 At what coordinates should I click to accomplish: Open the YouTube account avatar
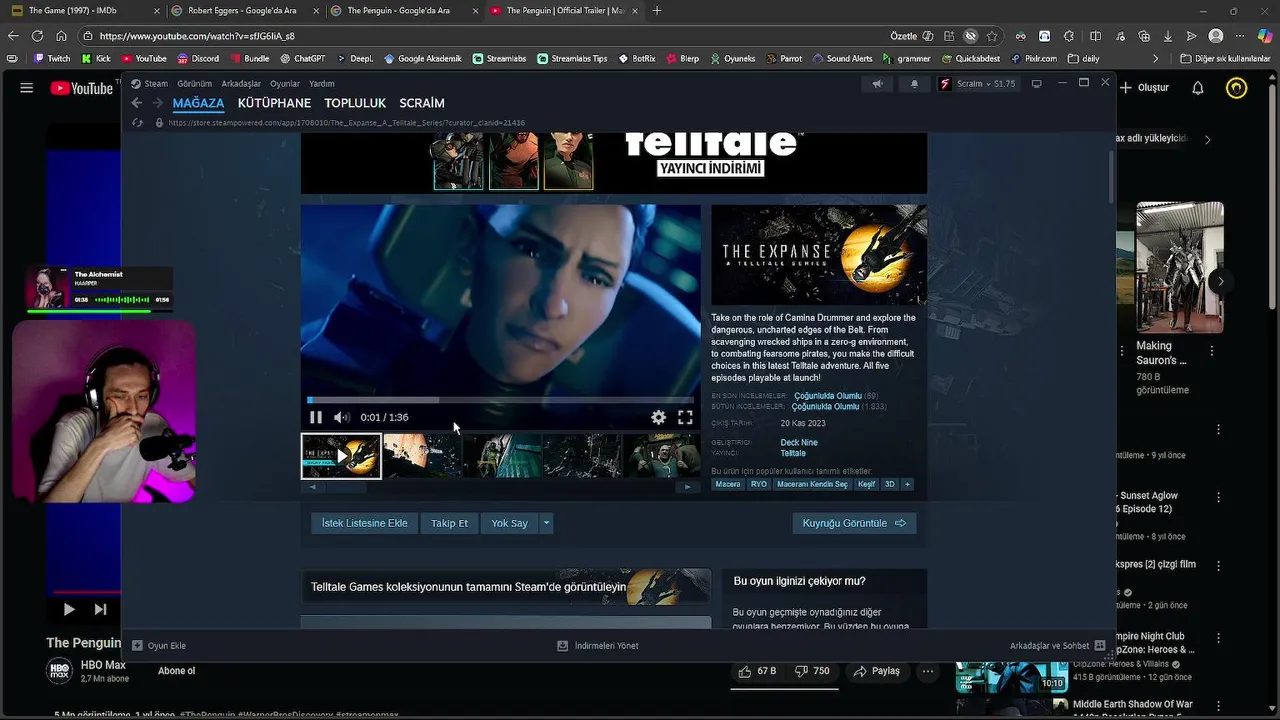tap(1237, 88)
